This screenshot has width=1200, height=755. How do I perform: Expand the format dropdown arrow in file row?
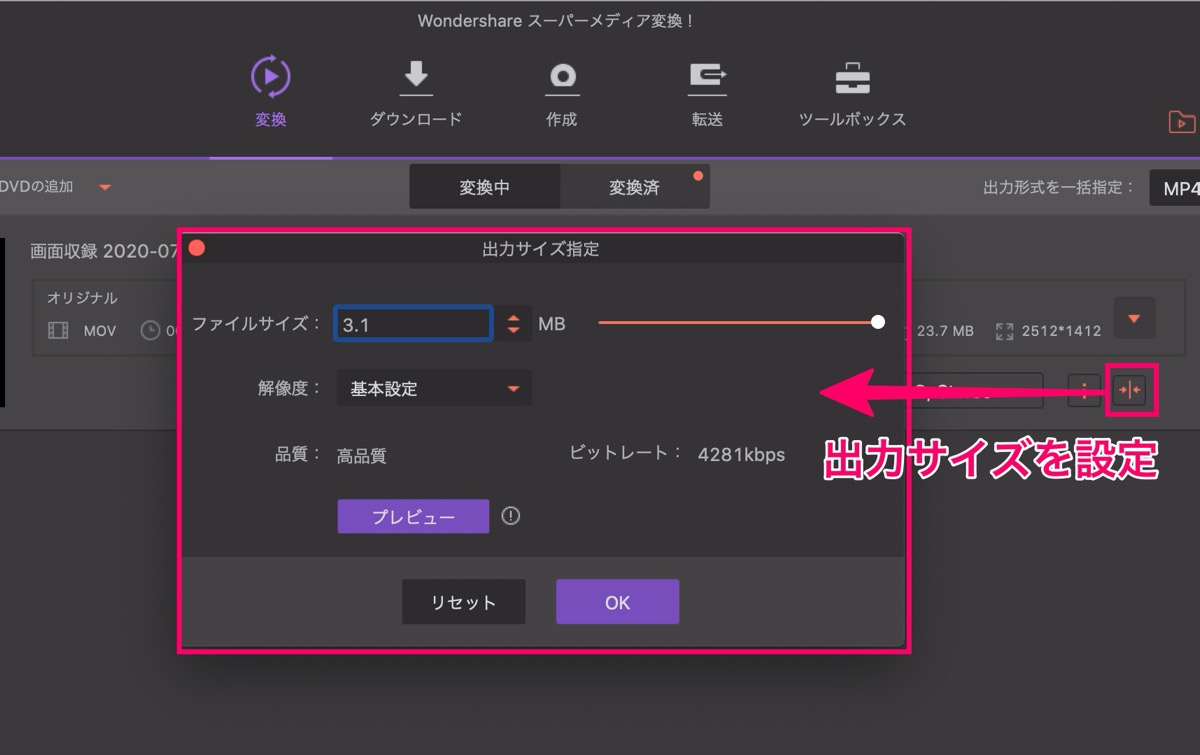(1134, 318)
